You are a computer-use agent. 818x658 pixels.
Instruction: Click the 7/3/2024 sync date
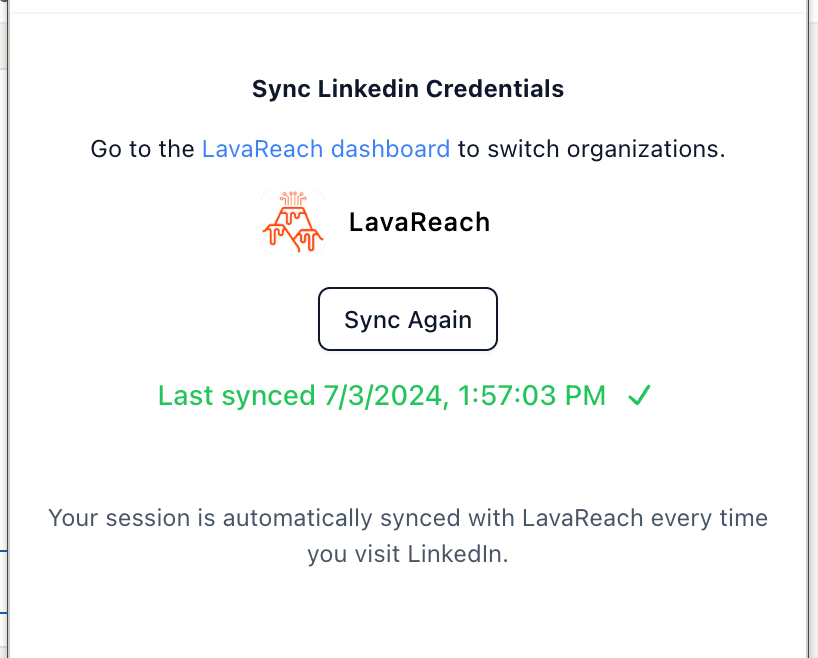tap(383, 396)
